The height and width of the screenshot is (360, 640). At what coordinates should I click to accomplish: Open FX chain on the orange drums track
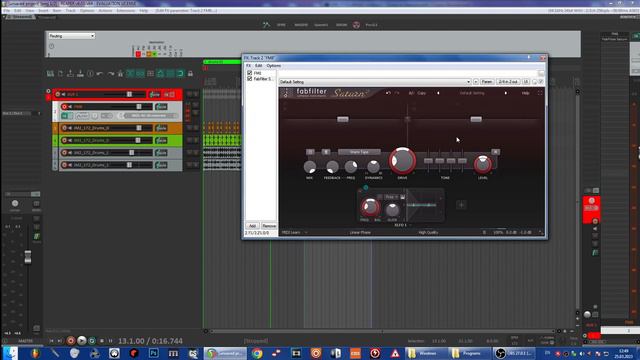(x=161, y=128)
